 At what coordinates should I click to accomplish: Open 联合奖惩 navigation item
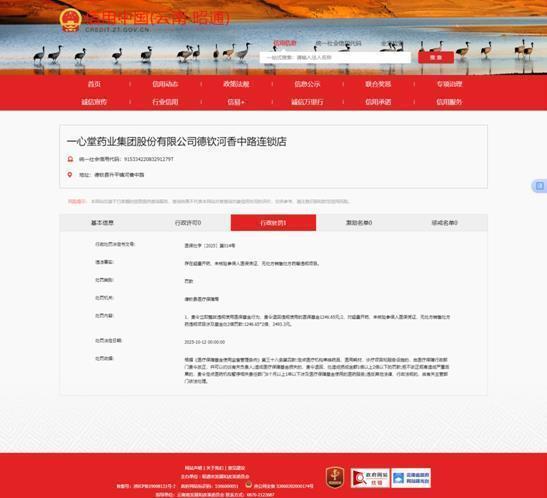[378, 84]
